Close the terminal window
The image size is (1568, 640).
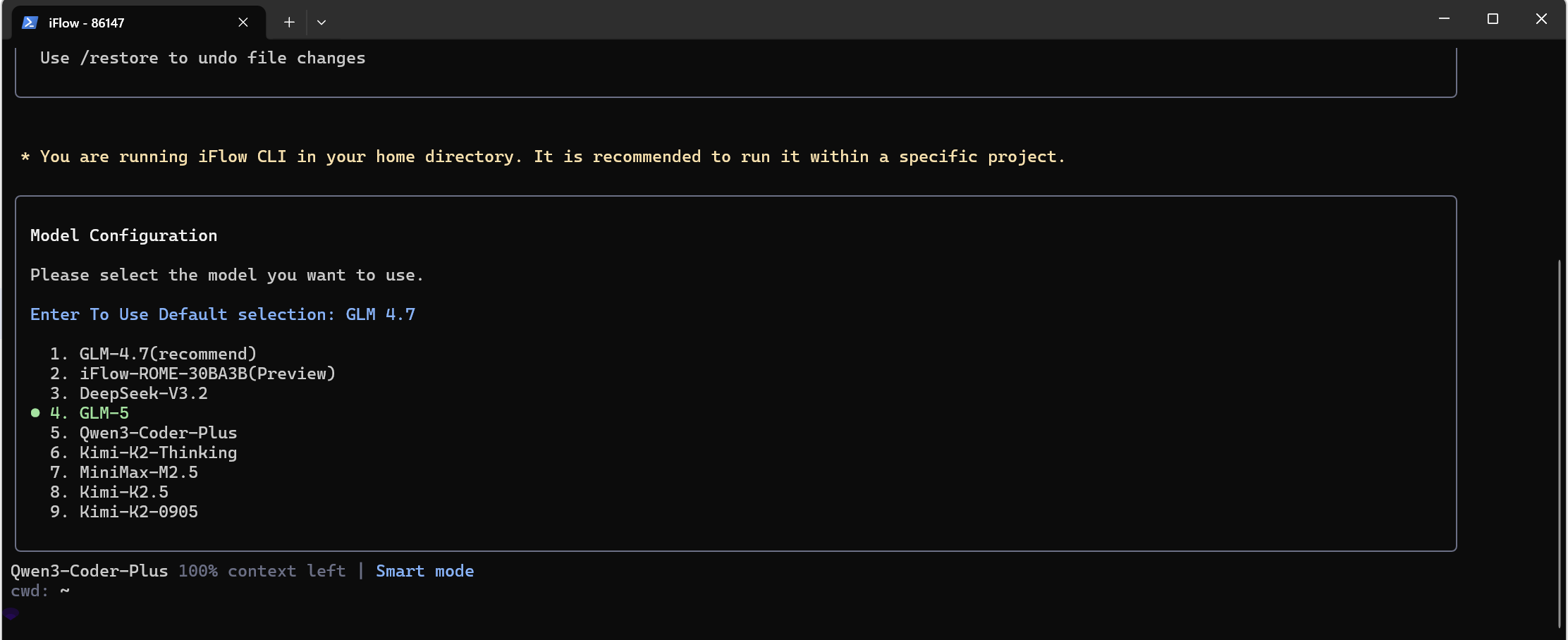point(1541,19)
